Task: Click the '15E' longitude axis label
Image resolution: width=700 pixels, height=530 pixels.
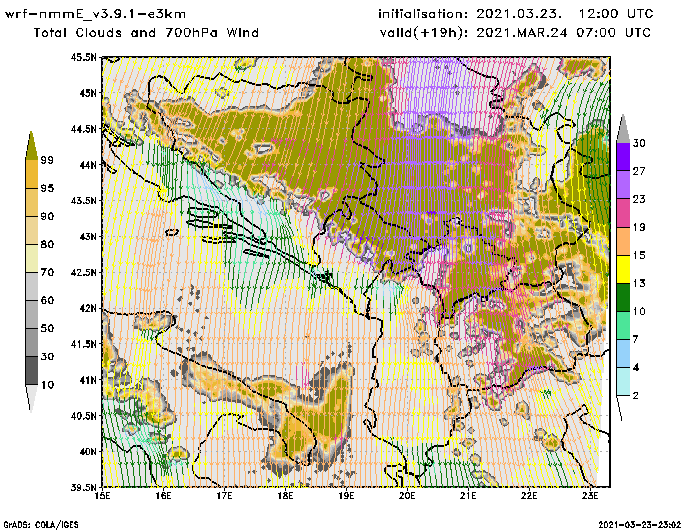Action: [x=103, y=496]
